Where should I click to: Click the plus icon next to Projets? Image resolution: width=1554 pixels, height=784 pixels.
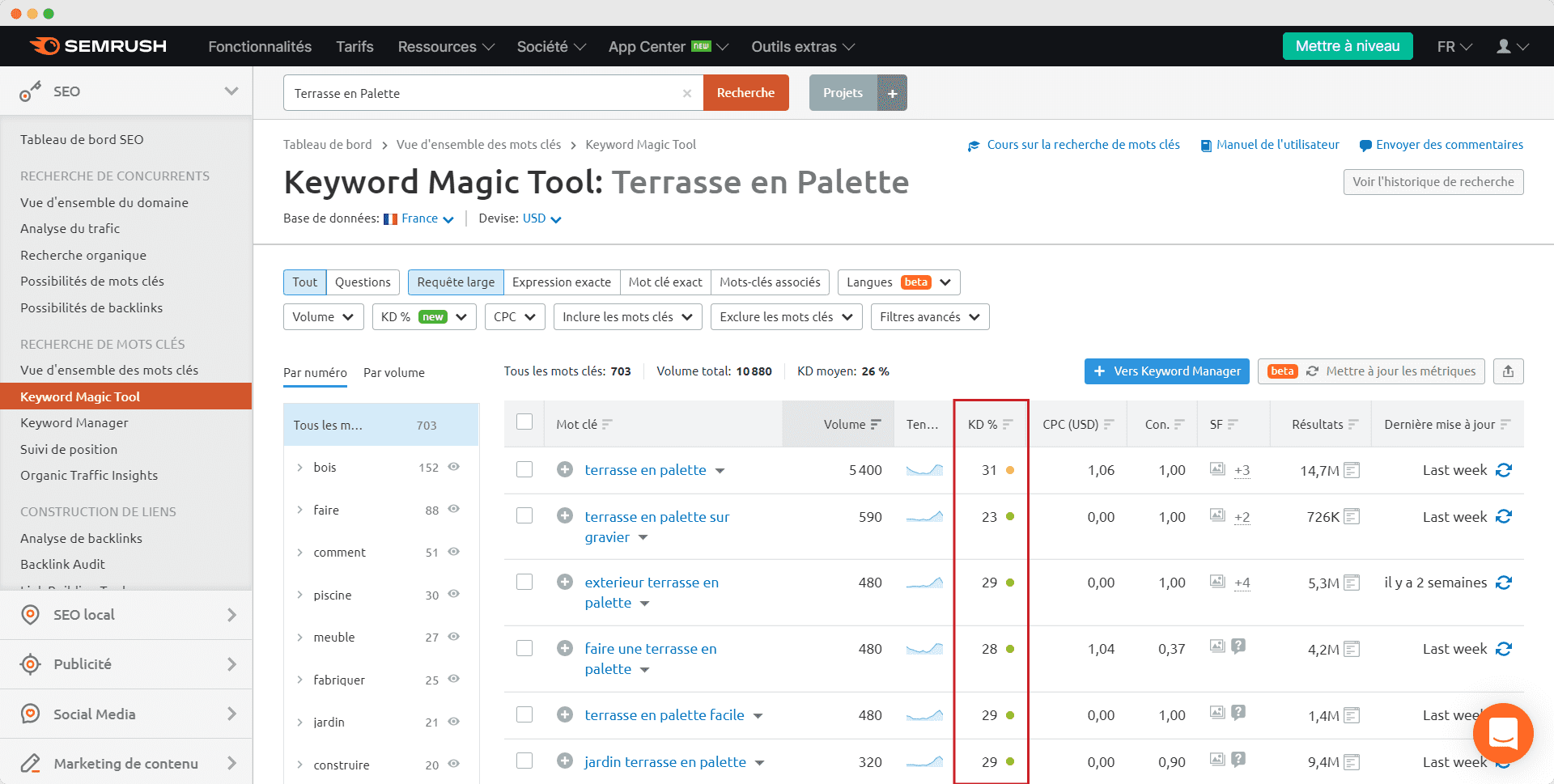pyautogui.click(x=892, y=93)
